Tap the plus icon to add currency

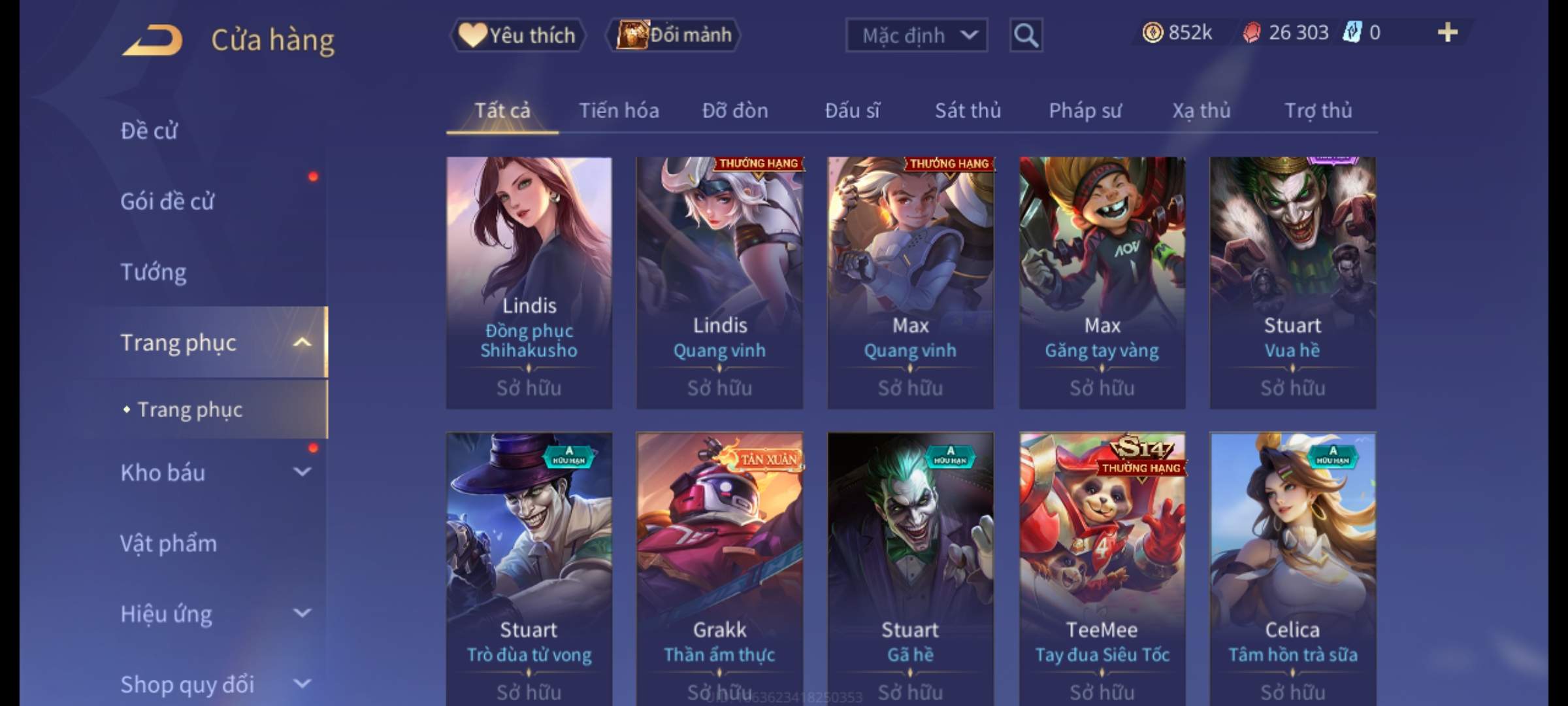1448,32
